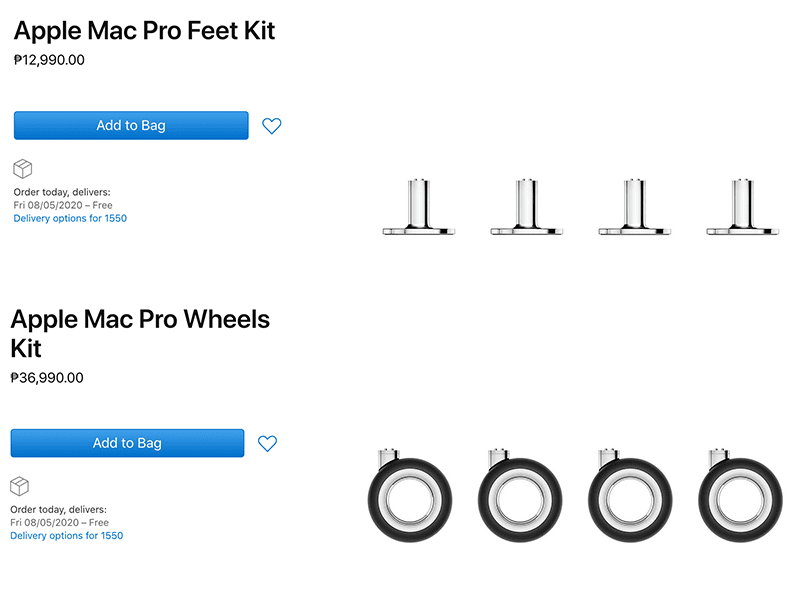Image resolution: width=800 pixels, height=600 pixels.
Task: Toggle favorite for the Apple Mac Pro Feet Kit
Action: click(x=271, y=125)
